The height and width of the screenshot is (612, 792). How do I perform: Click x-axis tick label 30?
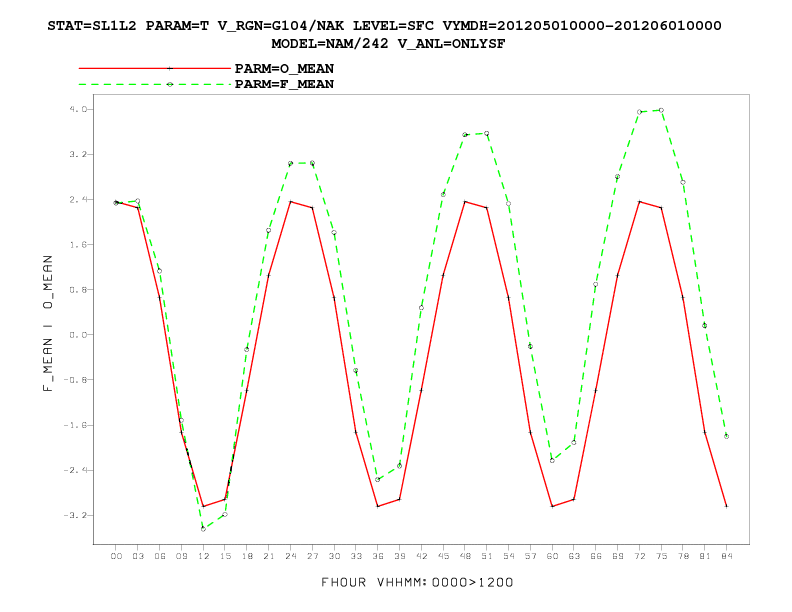coord(334,556)
